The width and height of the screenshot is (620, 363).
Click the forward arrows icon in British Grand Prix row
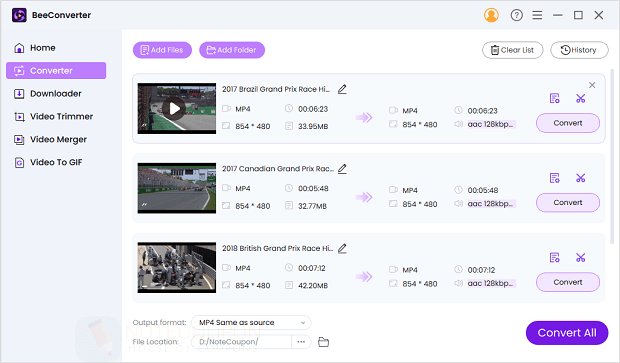(364, 277)
